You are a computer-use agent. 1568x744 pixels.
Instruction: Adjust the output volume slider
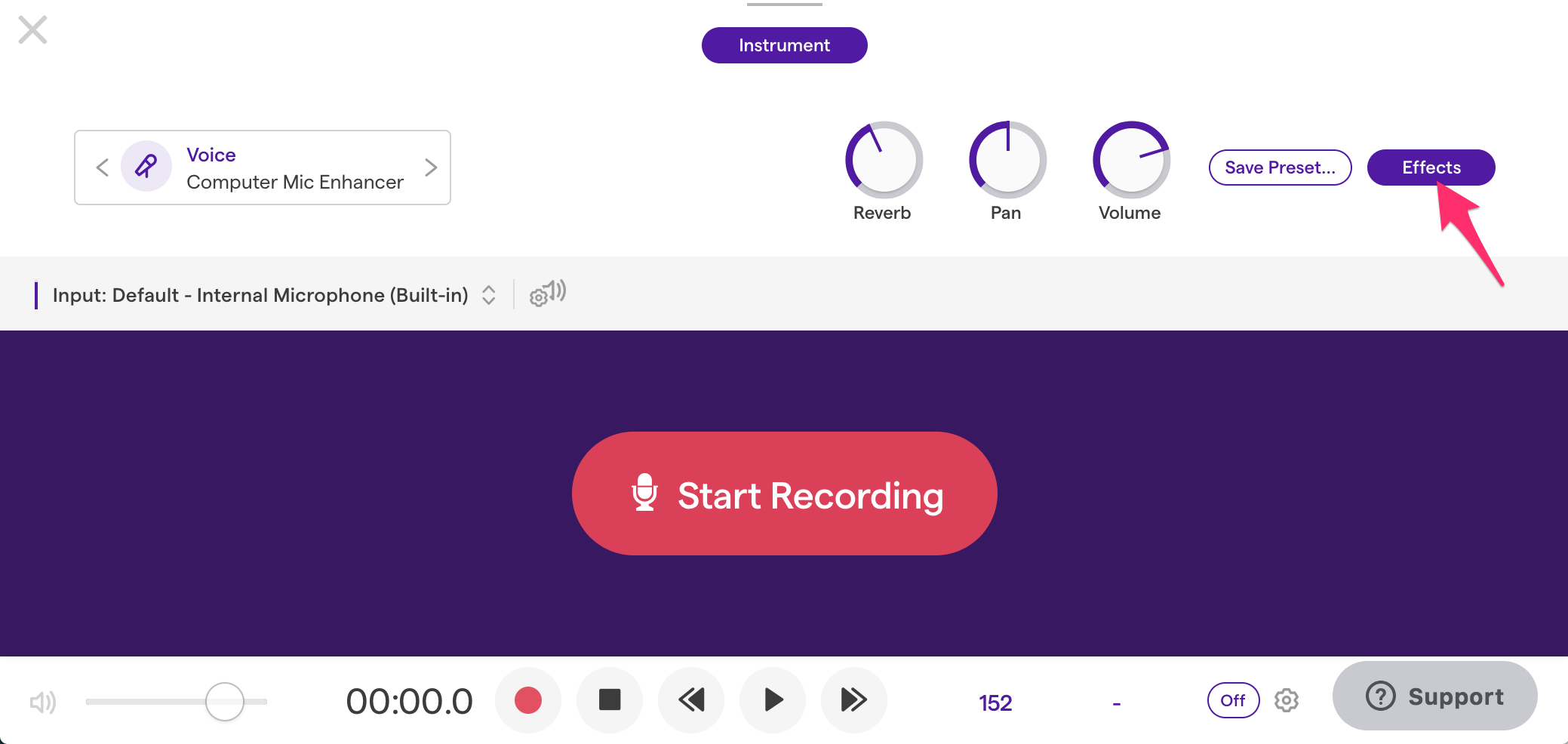tap(224, 701)
